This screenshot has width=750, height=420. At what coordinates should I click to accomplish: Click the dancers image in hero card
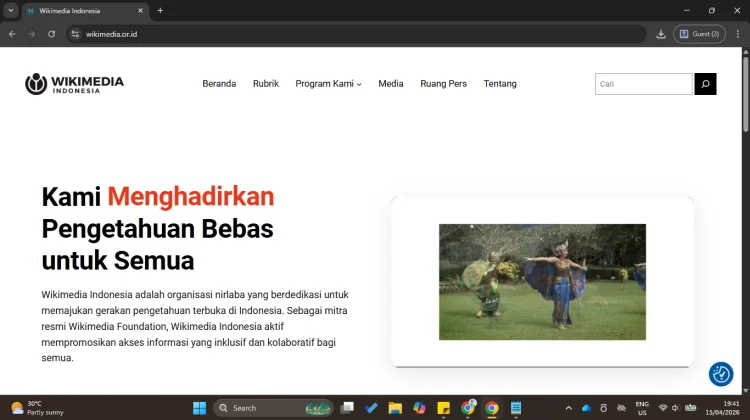[x=542, y=282]
